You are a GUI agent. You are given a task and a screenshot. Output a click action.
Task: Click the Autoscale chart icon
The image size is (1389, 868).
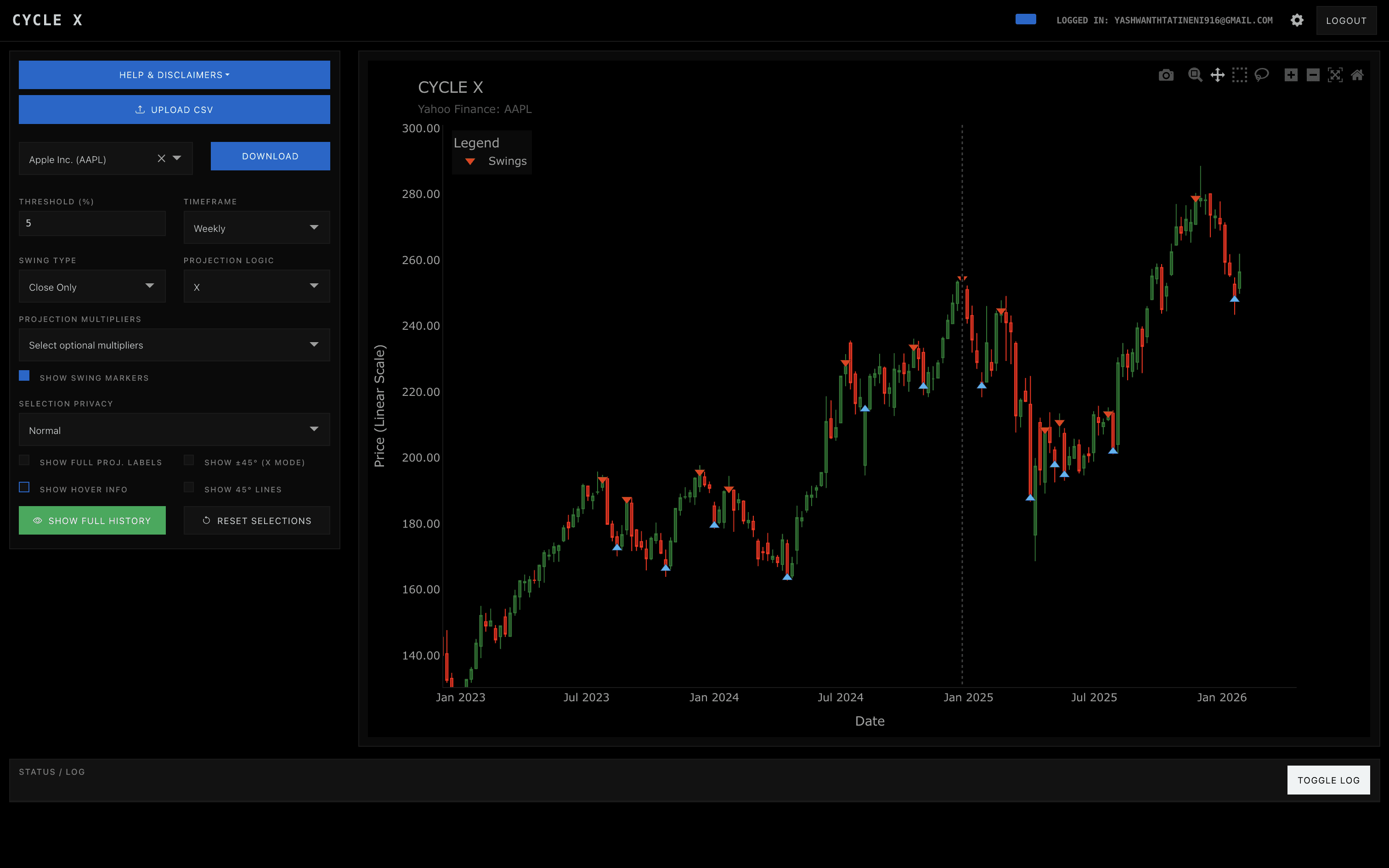1335,75
